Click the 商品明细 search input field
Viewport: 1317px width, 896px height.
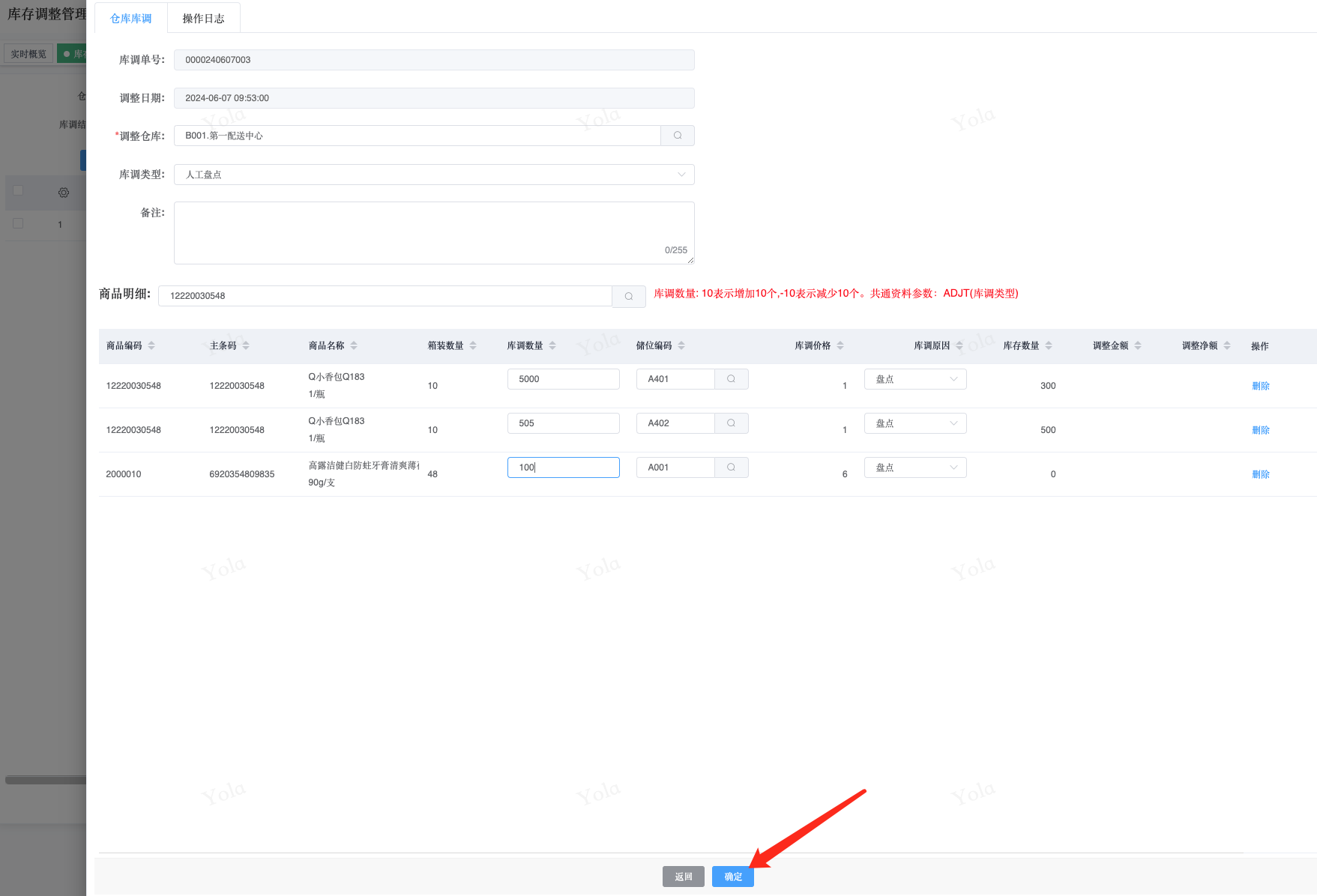[x=385, y=296]
